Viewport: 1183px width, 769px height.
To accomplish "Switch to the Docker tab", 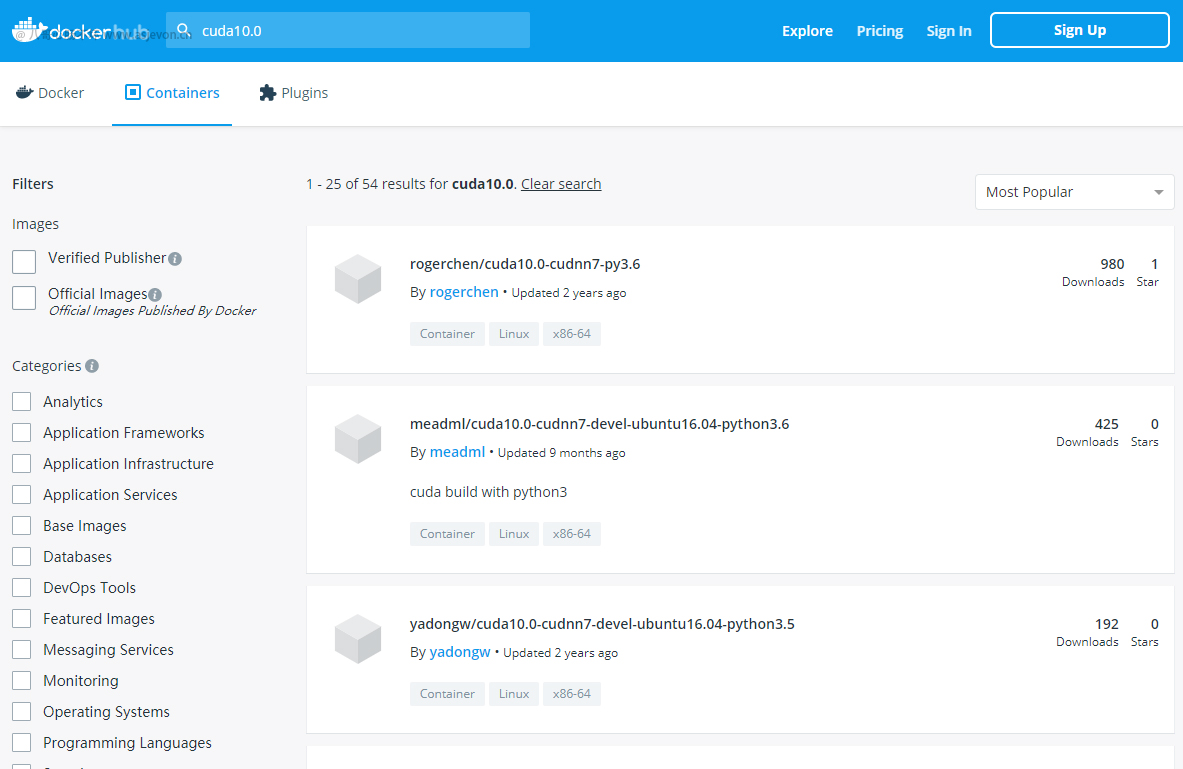I will 50,93.
